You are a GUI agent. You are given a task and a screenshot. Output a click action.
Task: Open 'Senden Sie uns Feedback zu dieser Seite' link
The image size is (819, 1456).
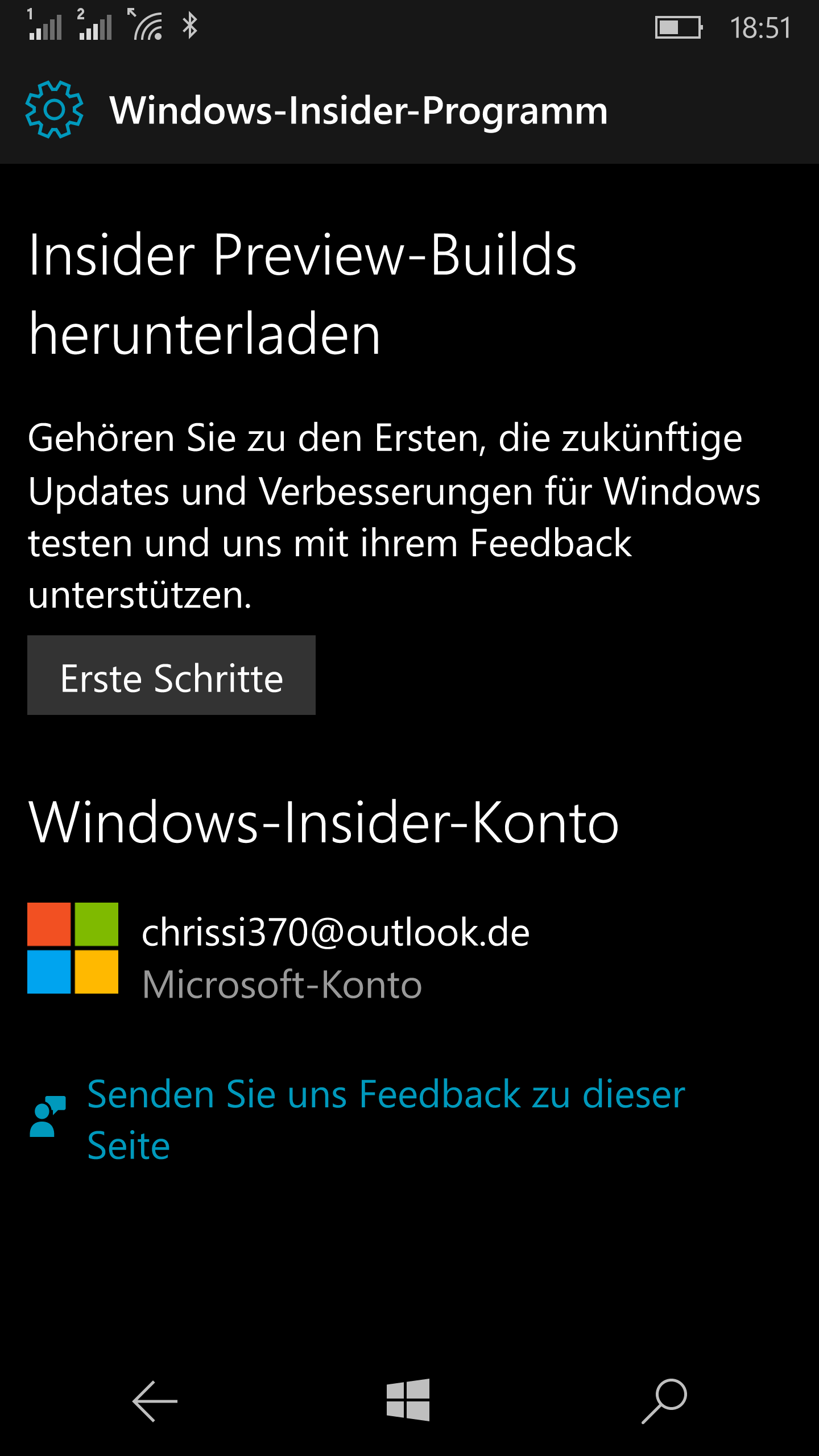(386, 1119)
